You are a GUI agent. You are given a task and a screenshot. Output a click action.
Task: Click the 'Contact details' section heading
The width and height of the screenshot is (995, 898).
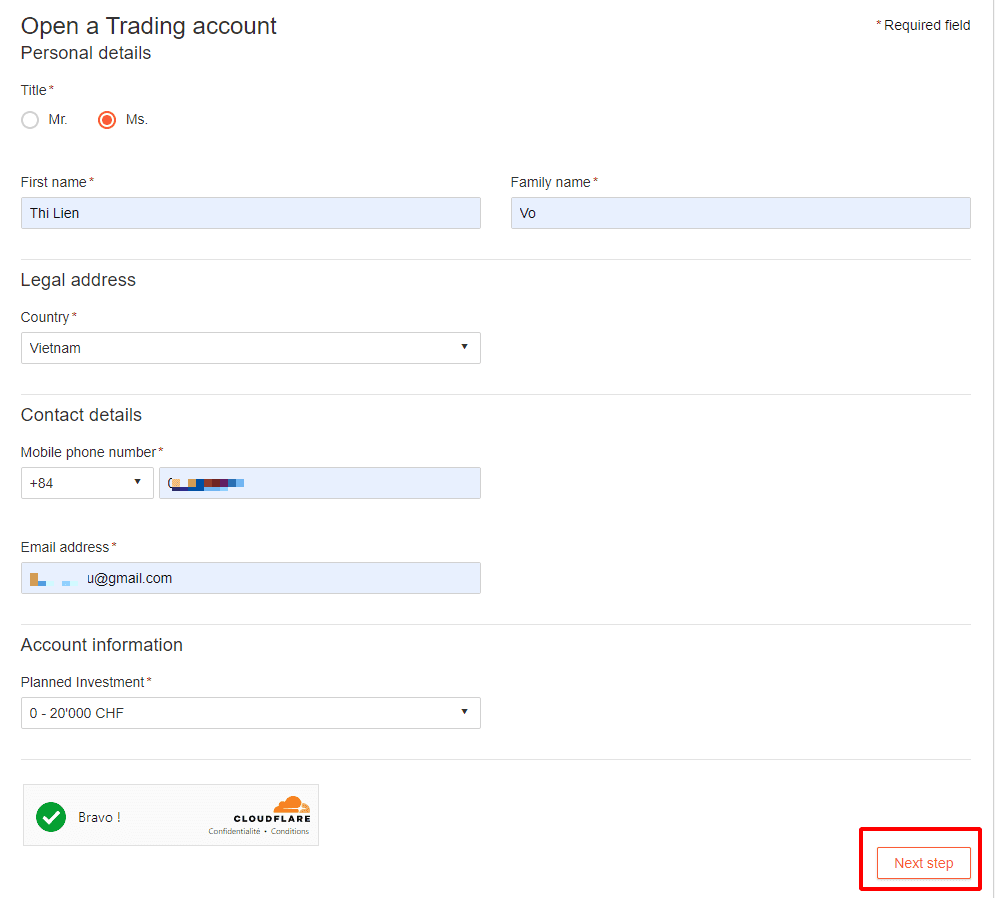pyautogui.click(x=81, y=415)
